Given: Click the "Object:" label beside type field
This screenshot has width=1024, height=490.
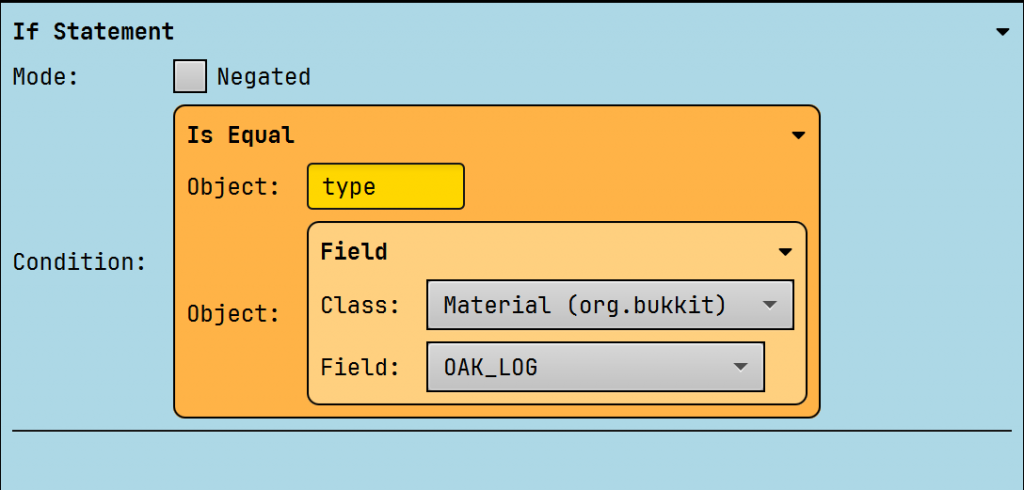Looking at the screenshot, I should [x=233, y=187].
